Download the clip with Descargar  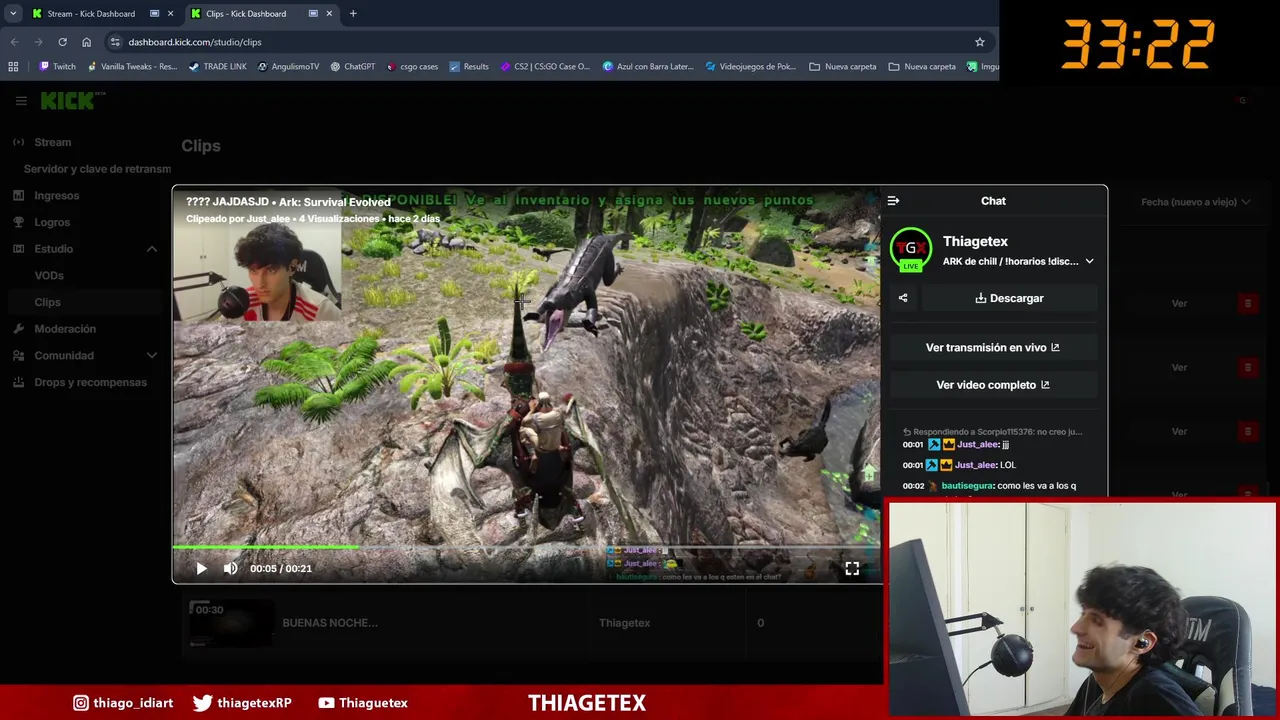(x=1009, y=298)
